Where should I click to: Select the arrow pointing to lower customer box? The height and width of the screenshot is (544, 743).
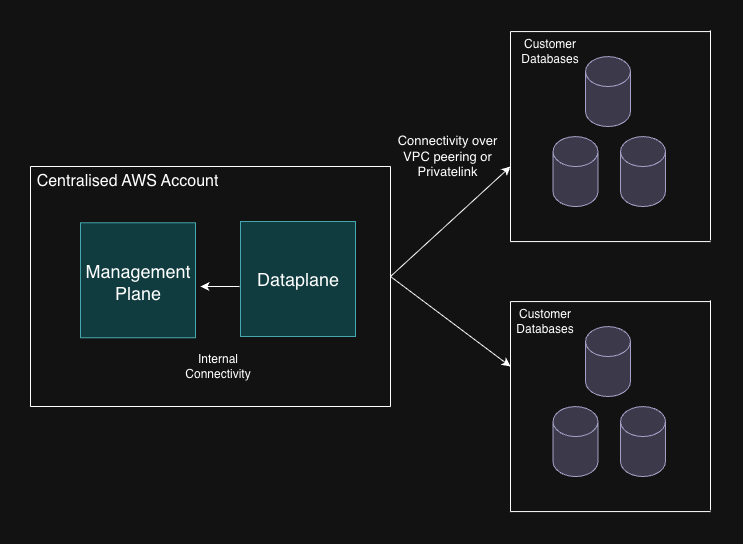coord(450,321)
